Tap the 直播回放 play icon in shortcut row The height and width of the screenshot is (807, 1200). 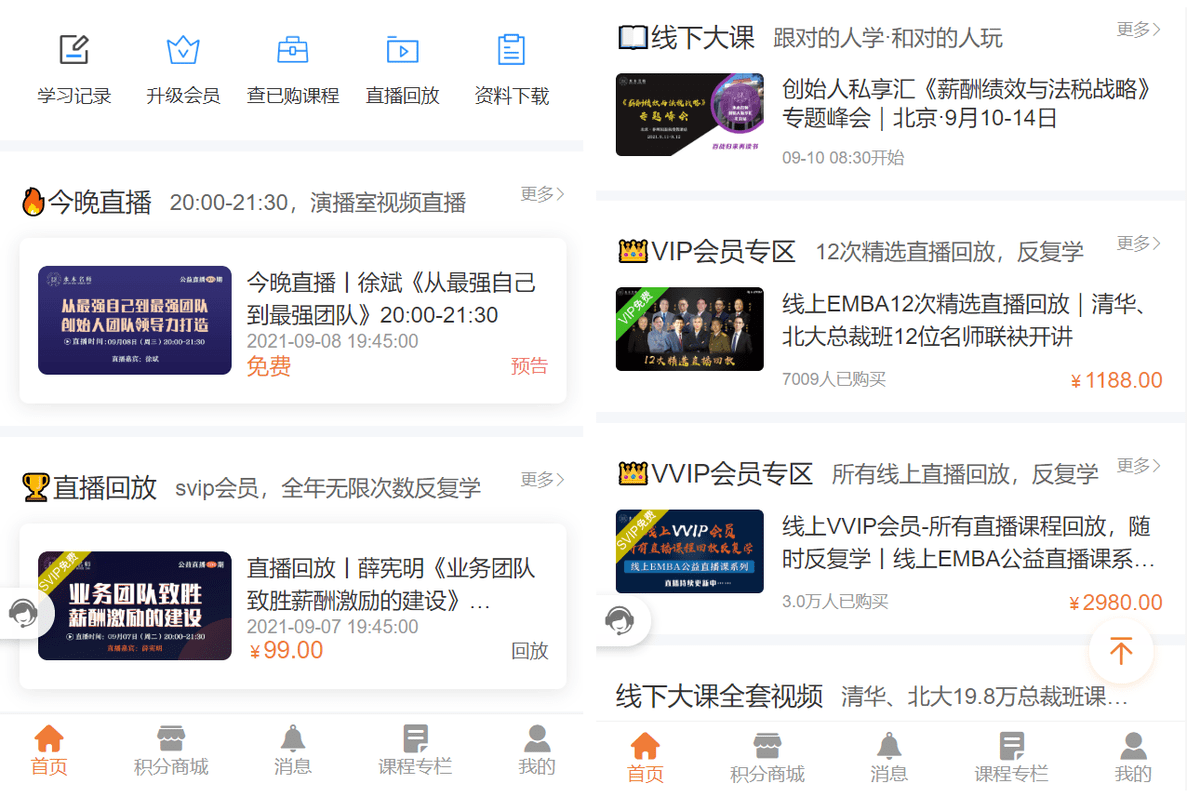[x=402, y=50]
